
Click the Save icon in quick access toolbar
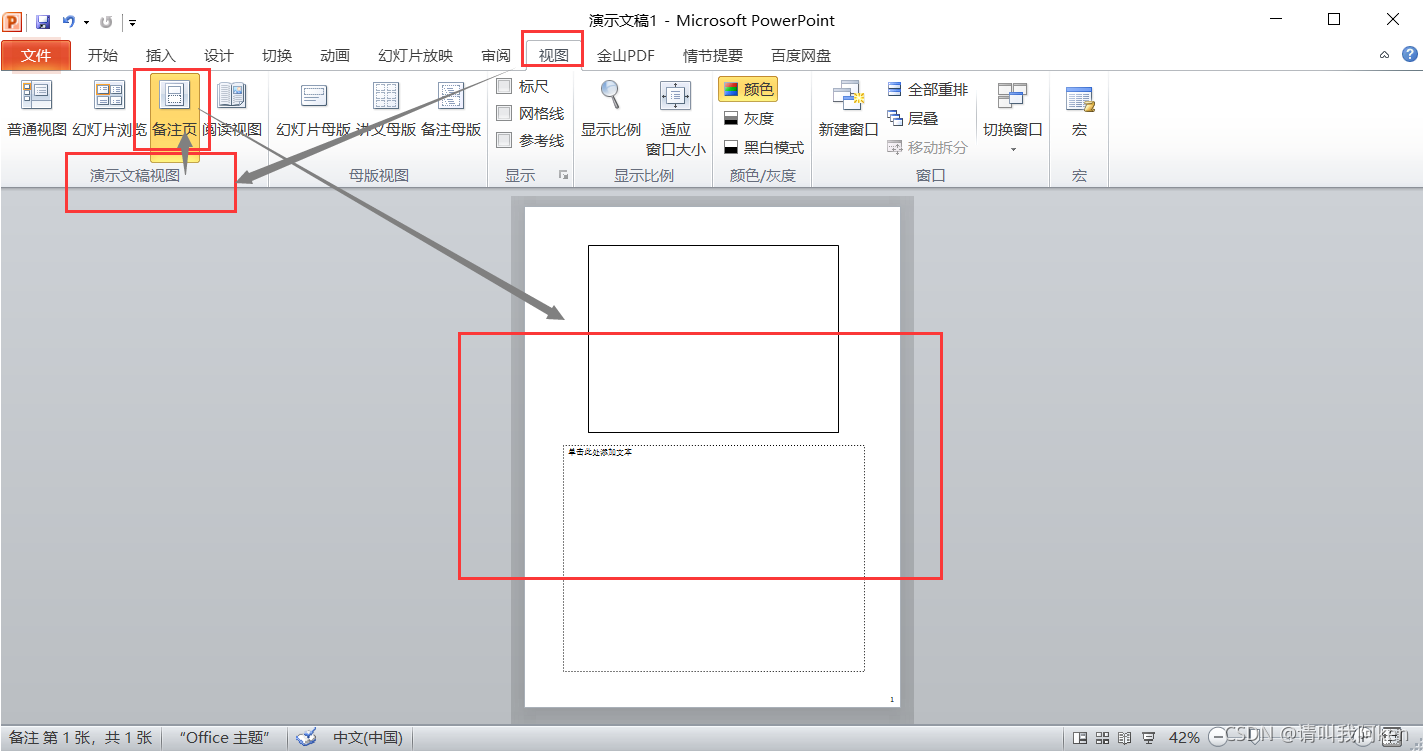(x=43, y=21)
